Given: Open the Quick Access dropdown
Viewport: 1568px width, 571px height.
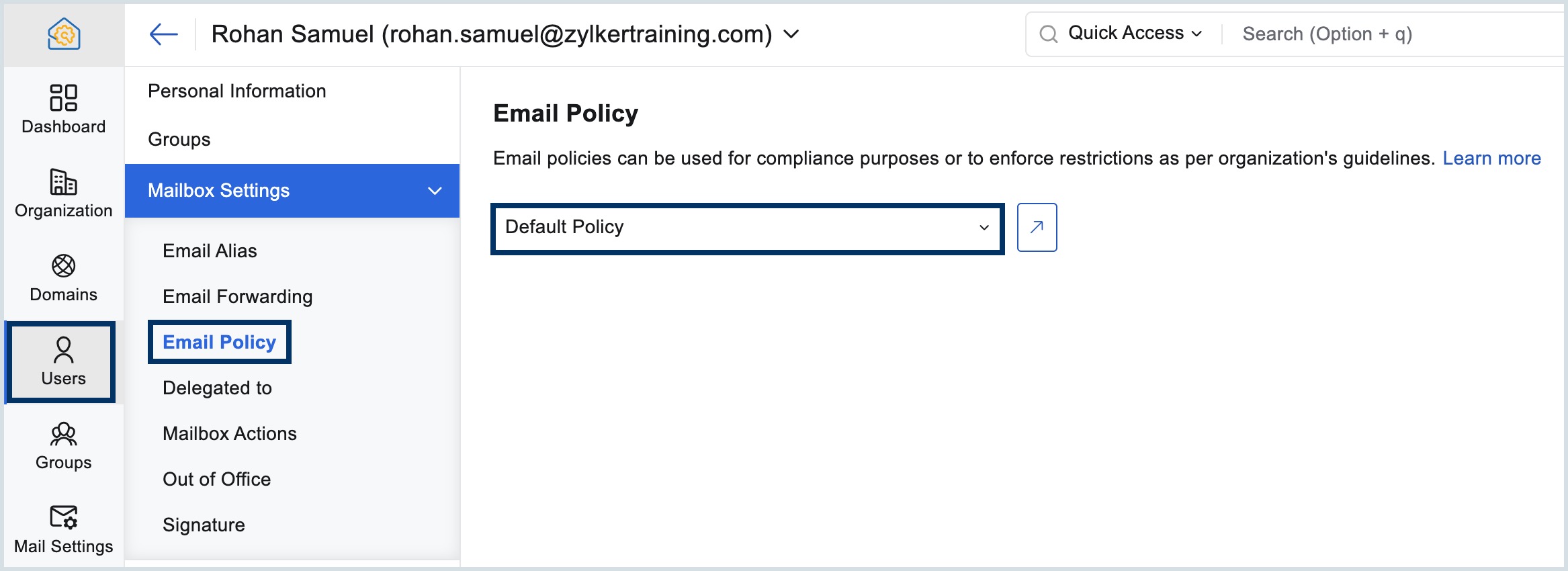Looking at the screenshot, I should point(1134,32).
